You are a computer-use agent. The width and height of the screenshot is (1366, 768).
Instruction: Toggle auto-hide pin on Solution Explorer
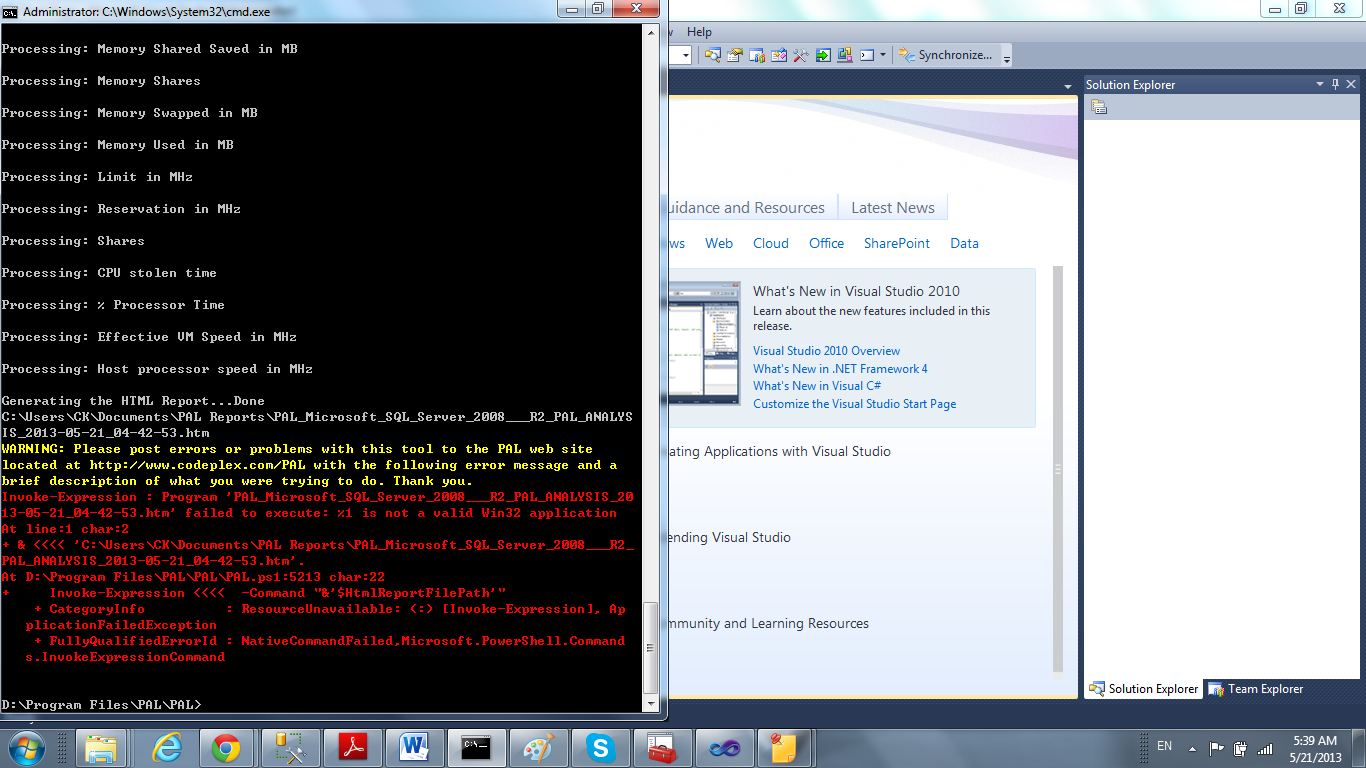1335,84
